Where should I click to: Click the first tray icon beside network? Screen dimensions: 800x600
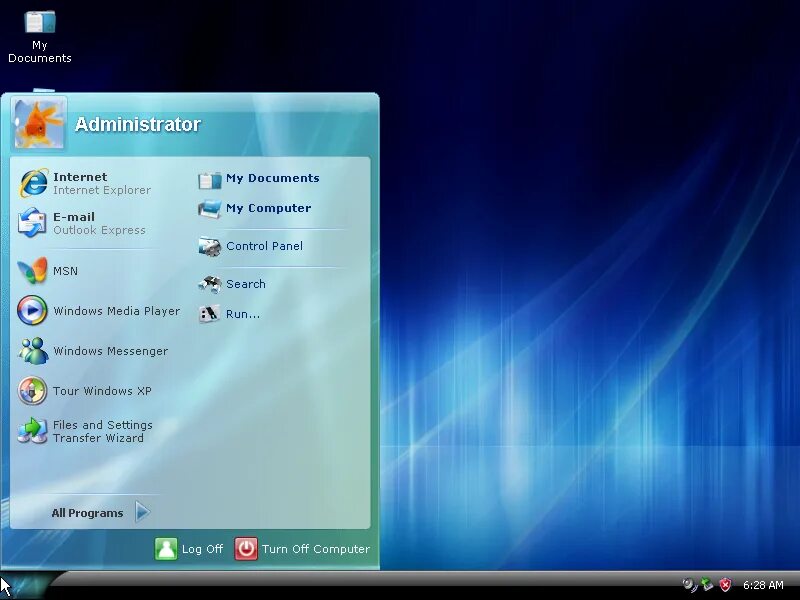point(690,585)
